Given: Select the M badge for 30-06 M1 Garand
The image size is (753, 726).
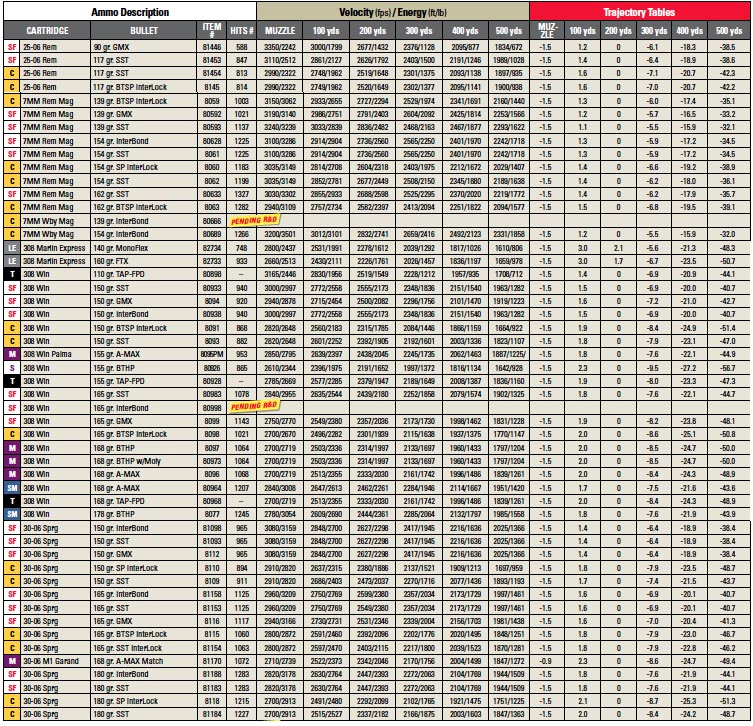Looking at the screenshot, I should (x=12, y=661).
